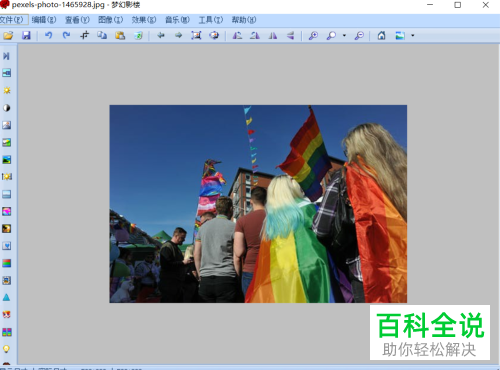Image resolution: width=500 pixels, height=370 pixels.
Task: Click the light blue gradient sidebar icon
Action: pyautogui.click(x=7, y=194)
